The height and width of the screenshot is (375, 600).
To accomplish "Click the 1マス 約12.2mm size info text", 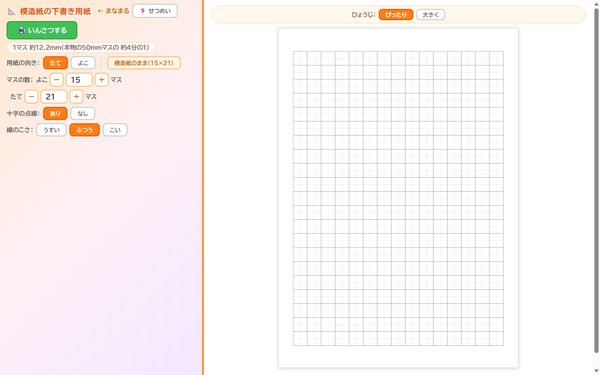I will [x=81, y=47].
